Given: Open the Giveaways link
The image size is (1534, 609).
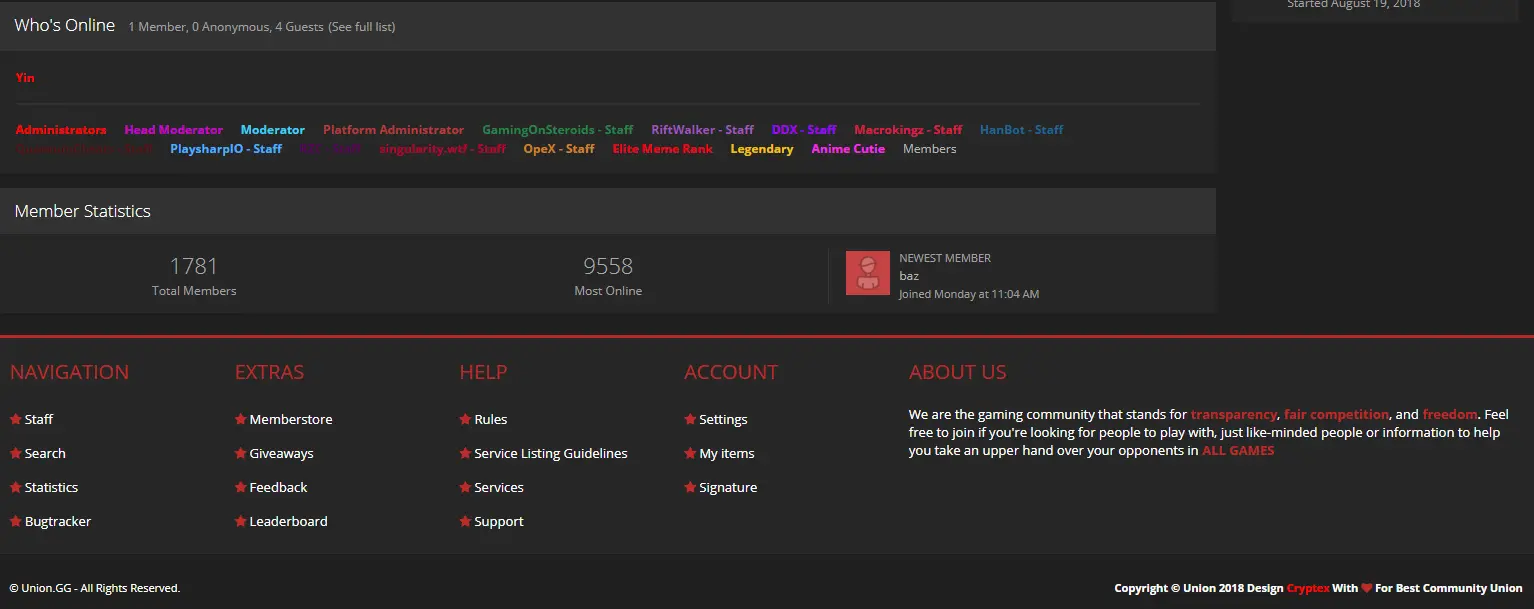Looking at the screenshot, I should tap(282, 453).
